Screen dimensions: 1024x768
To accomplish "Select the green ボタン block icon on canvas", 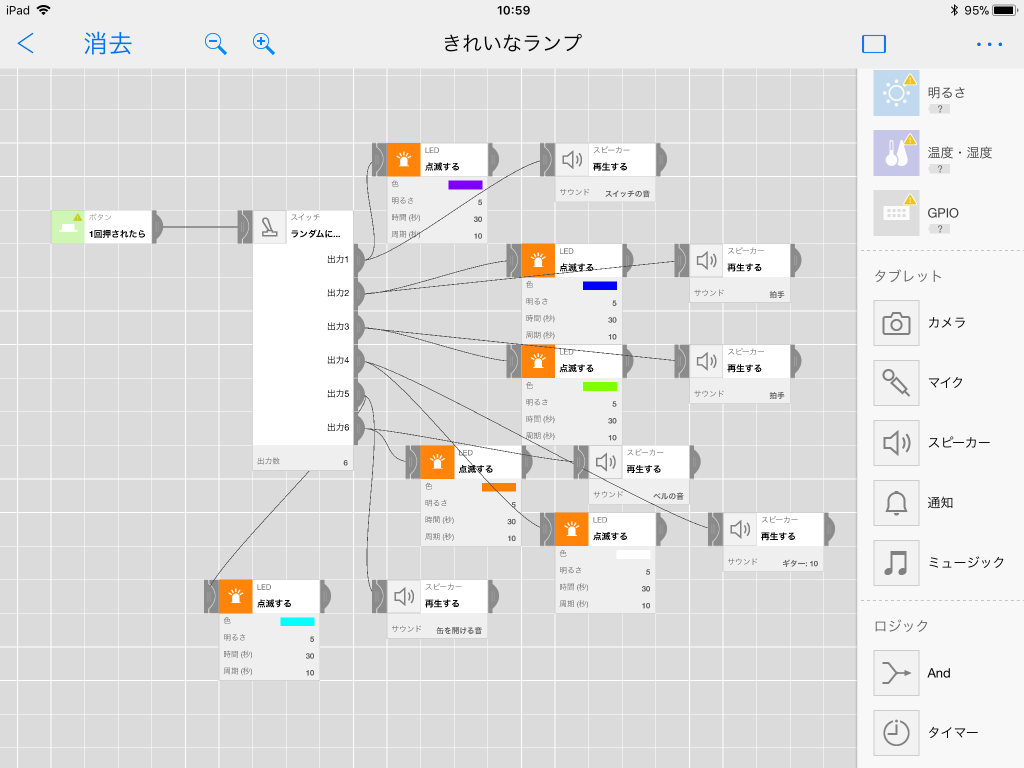I will (68, 227).
